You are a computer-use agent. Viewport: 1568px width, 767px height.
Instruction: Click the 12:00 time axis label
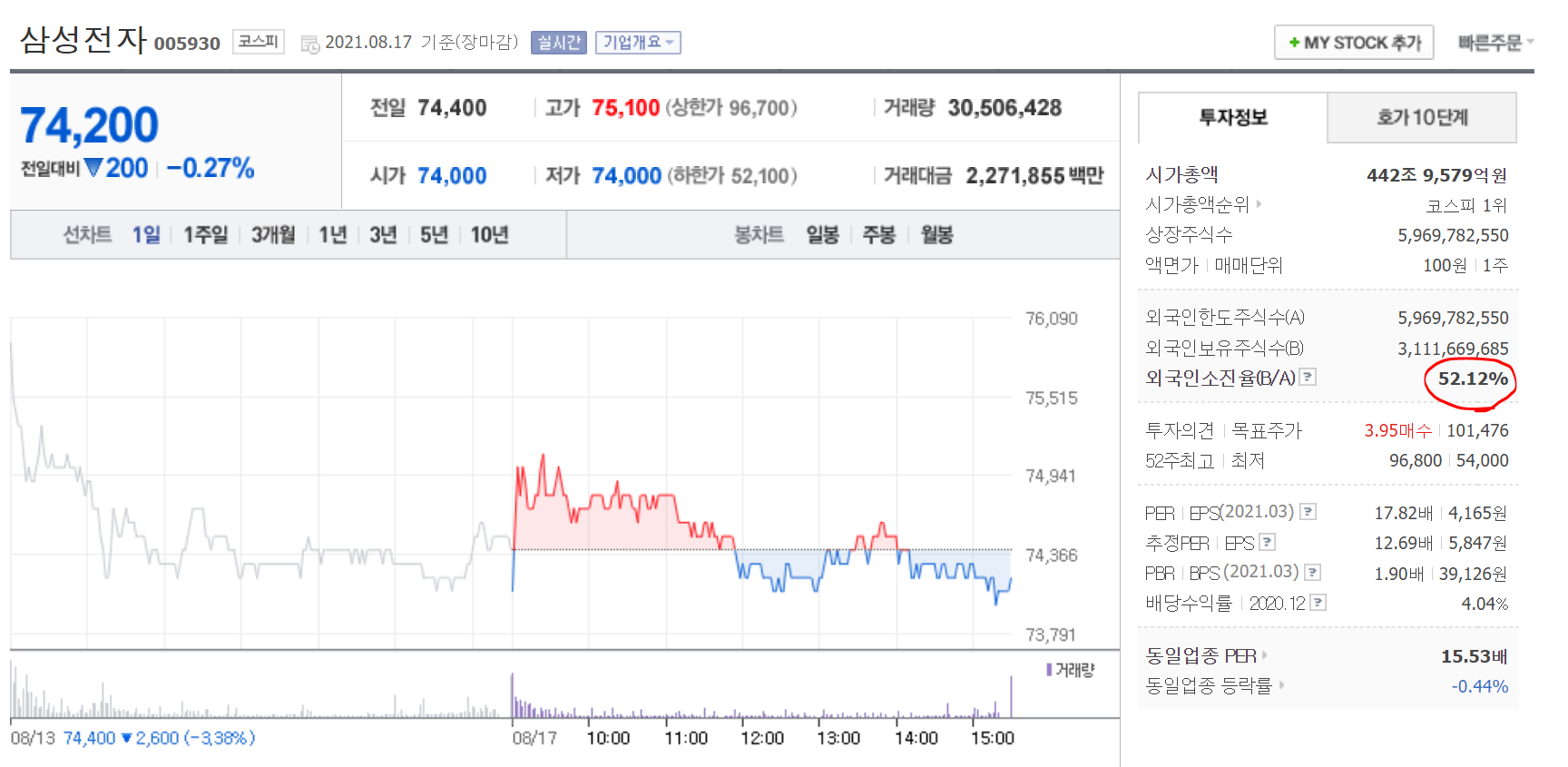click(x=762, y=738)
